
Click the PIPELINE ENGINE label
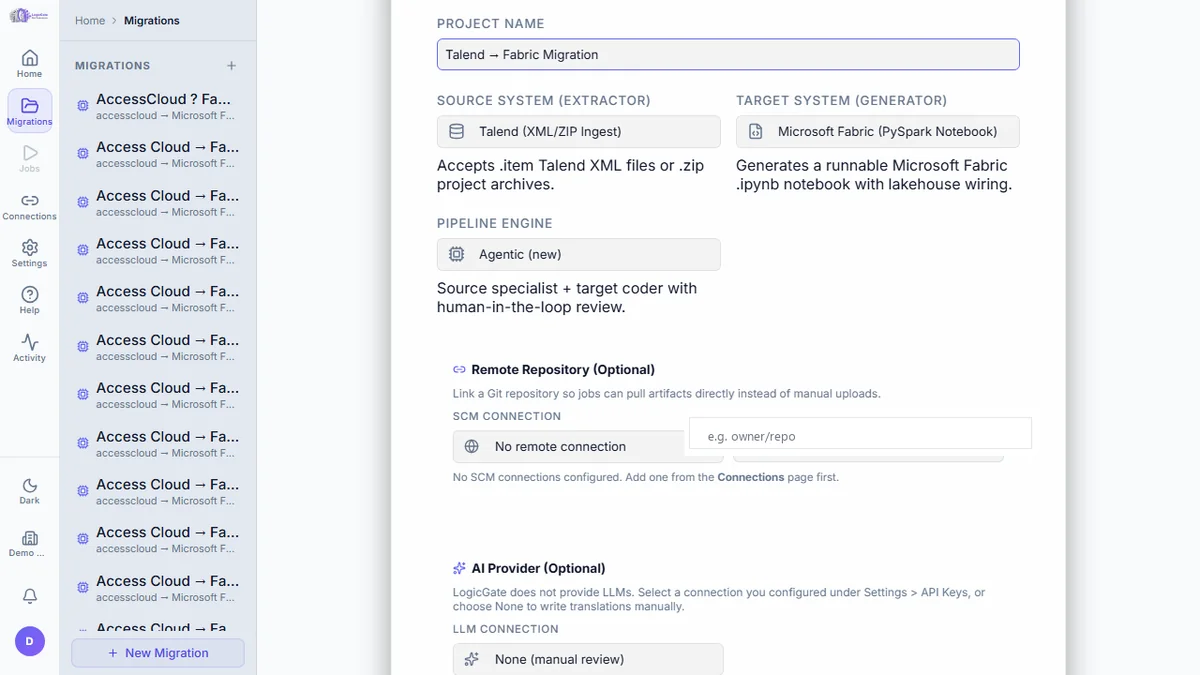click(x=494, y=223)
